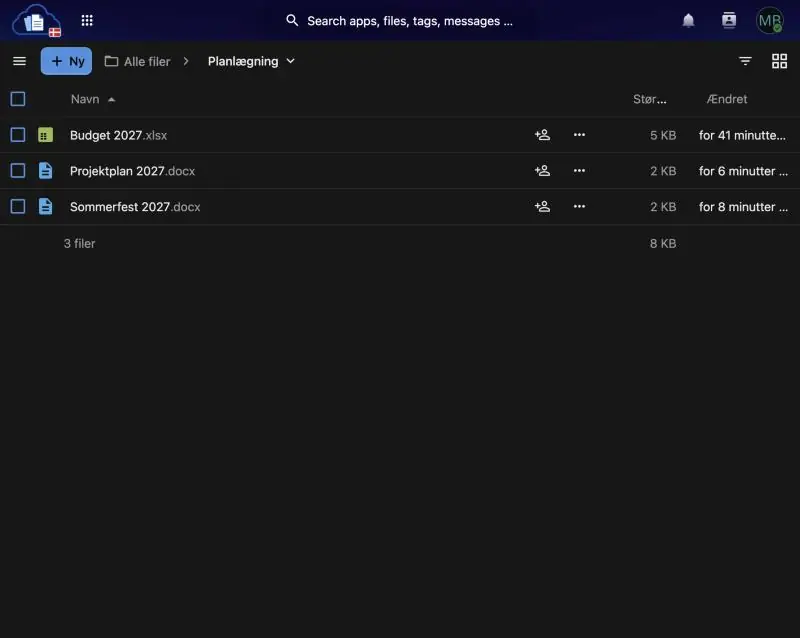Viewport: 800px width, 638px height.
Task: Click the '8 KB' total size text
Action: [663, 243]
